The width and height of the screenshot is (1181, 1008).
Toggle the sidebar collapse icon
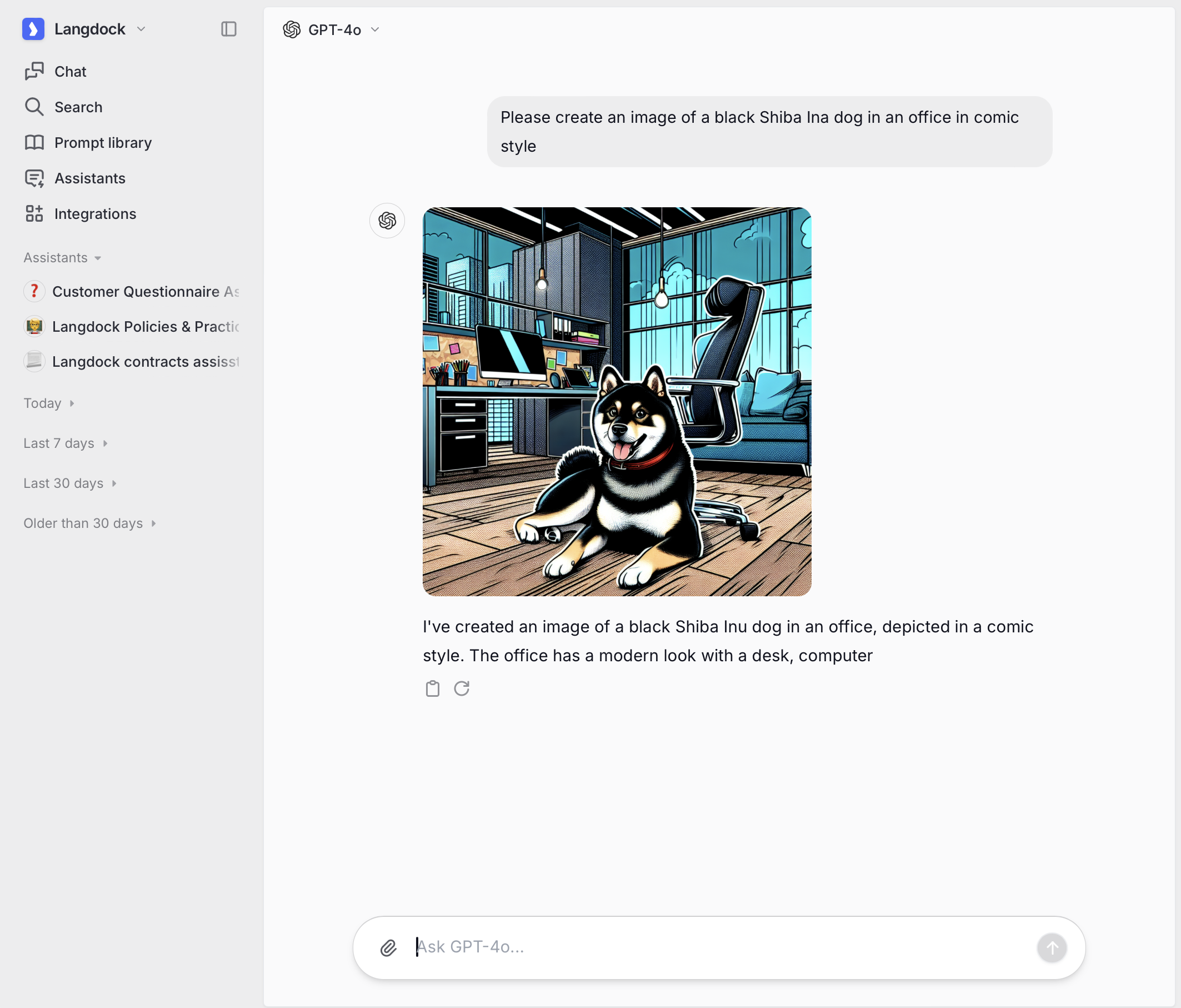(x=228, y=29)
